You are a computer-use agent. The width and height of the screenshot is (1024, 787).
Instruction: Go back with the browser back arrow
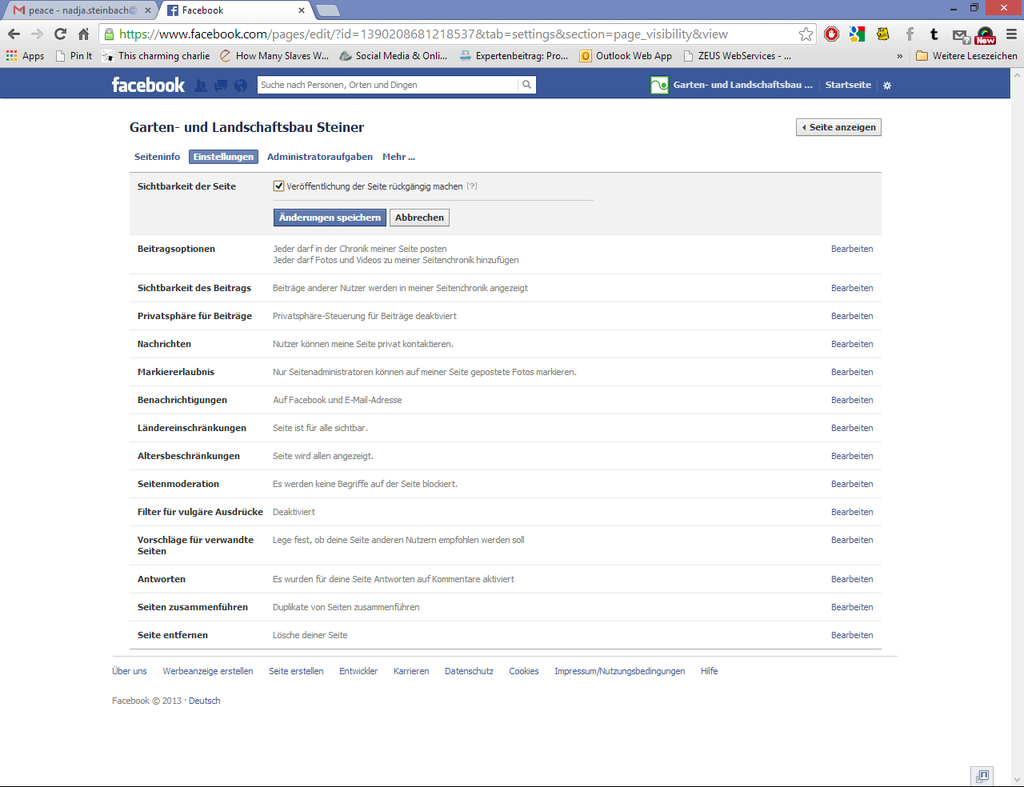(x=14, y=34)
